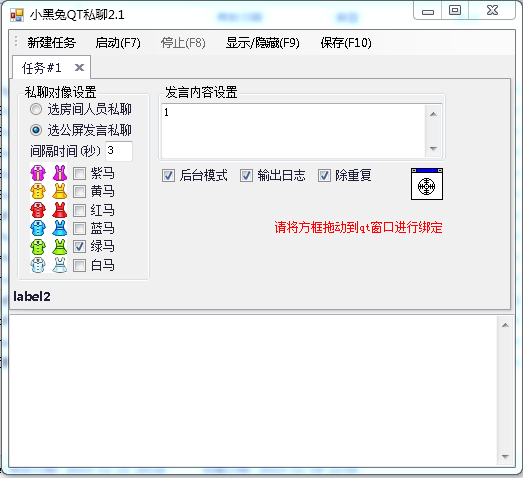Enable the 蓝马 checkbox
This screenshot has height=478, width=523.
(79, 228)
